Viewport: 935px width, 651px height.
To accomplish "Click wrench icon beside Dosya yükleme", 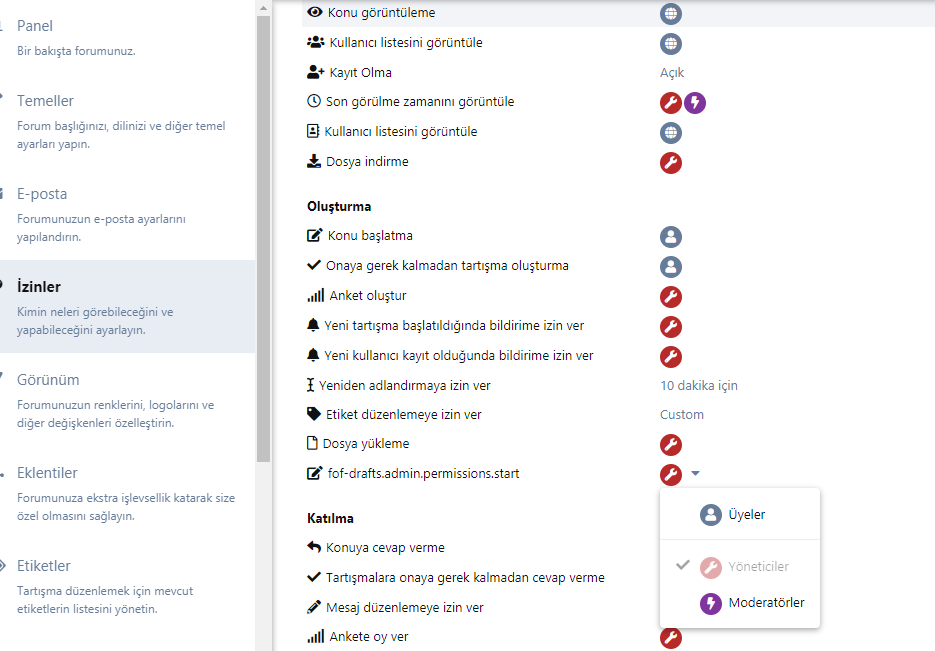I will pos(671,444).
